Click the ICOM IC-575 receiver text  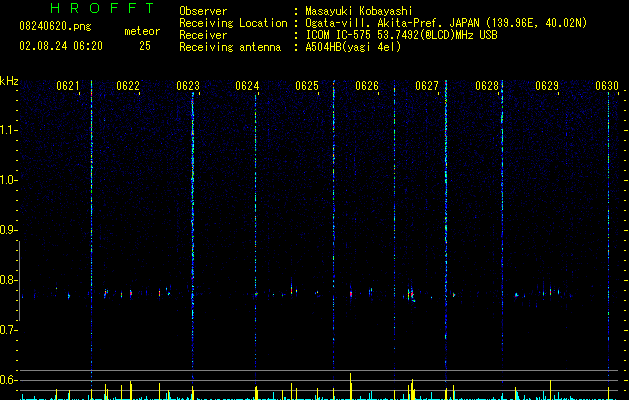tap(401, 35)
